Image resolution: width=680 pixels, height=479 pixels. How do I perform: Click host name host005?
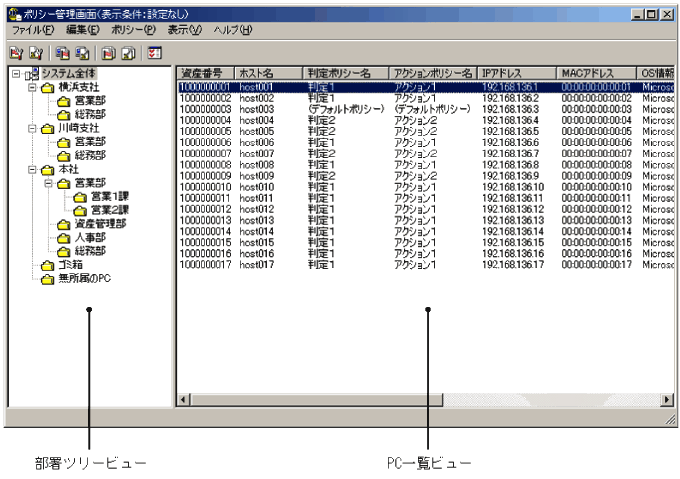(x=257, y=131)
